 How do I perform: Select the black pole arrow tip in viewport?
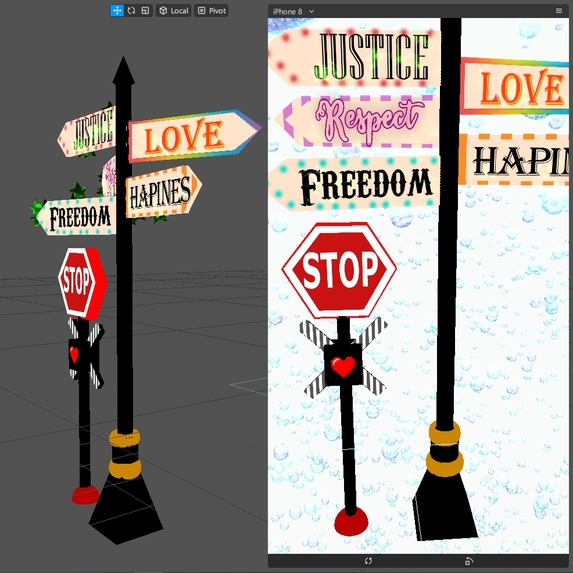pos(124,71)
